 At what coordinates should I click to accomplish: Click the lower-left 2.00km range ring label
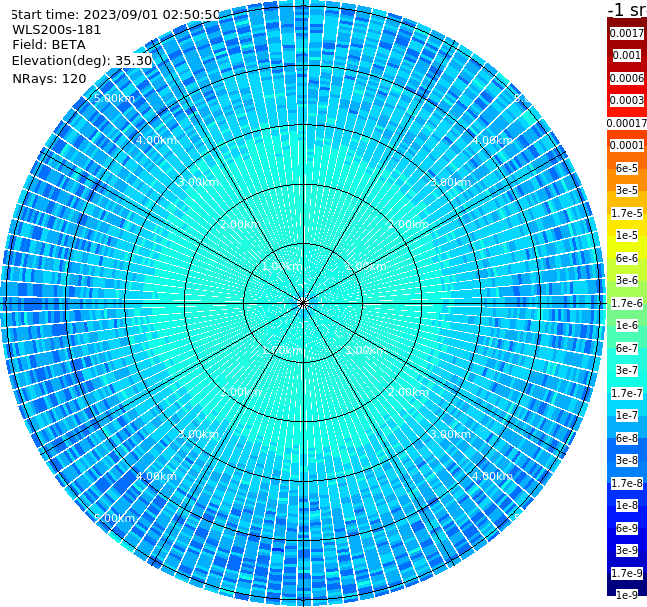click(241, 392)
